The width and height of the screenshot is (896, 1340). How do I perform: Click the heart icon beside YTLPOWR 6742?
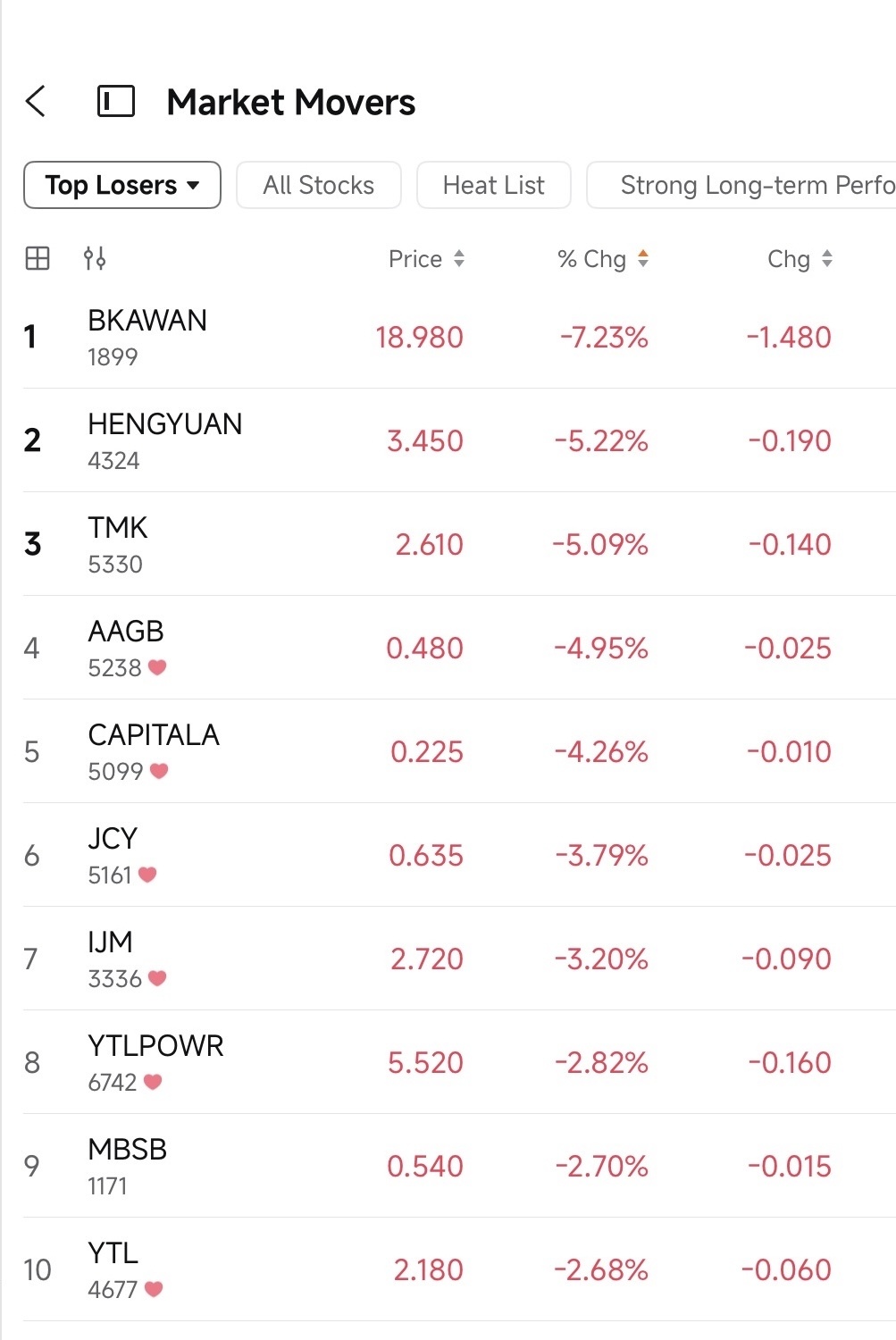click(153, 1082)
